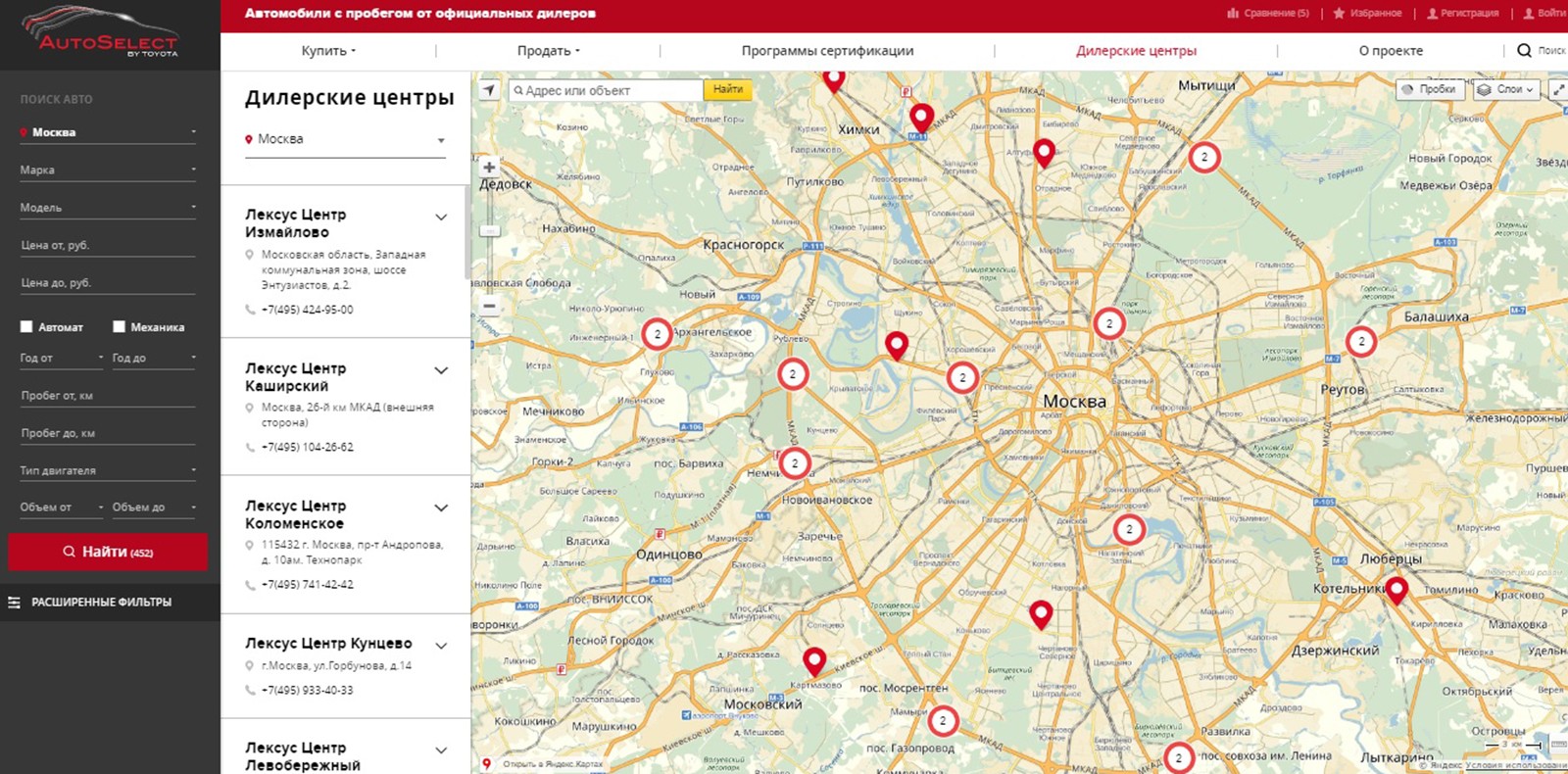Expand Лексус Центр Измайлово entry

coord(441,218)
